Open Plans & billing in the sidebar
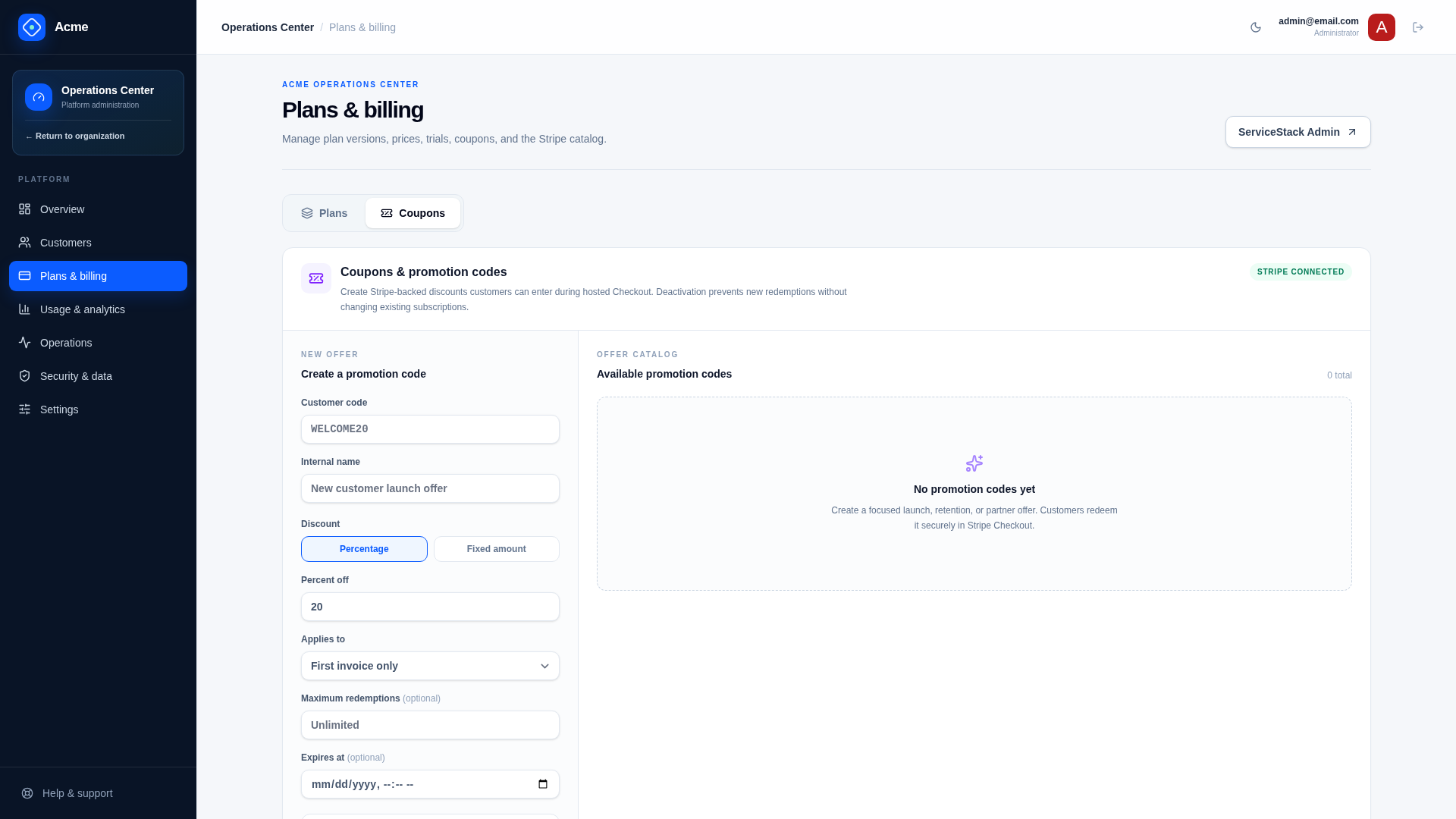Viewport: 1456px width, 819px height. pyautogui.click(x=98, y=276)
